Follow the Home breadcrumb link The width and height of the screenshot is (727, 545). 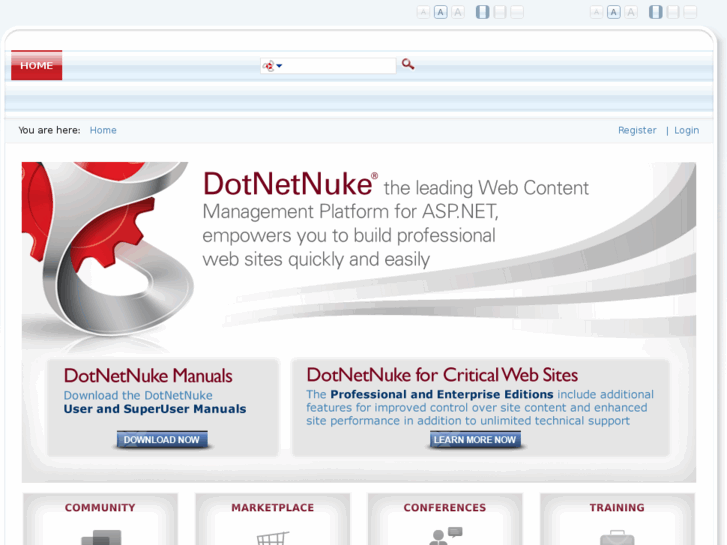(103, 130)
